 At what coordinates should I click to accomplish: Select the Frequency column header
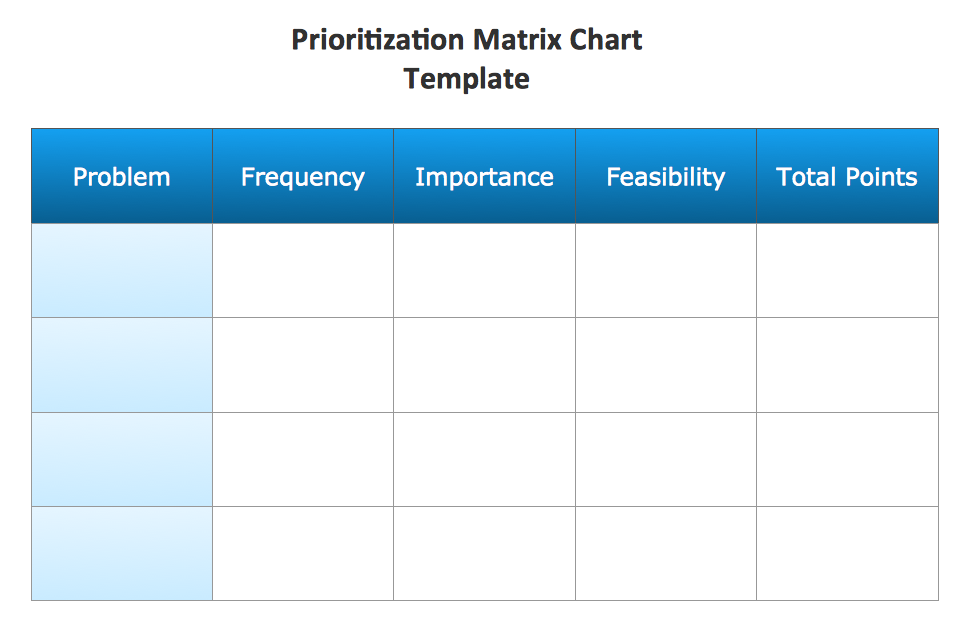tap(303, 177)
